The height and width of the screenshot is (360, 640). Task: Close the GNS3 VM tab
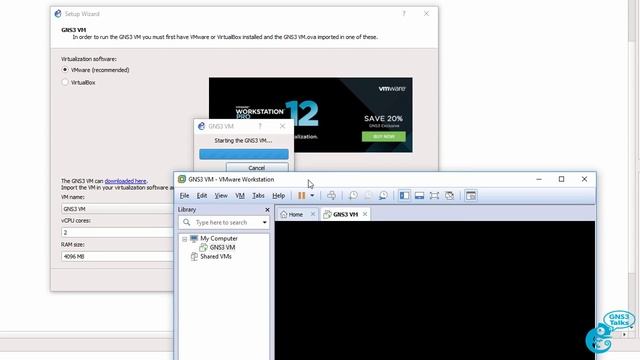pyautogui.click(x=365, y=214)
